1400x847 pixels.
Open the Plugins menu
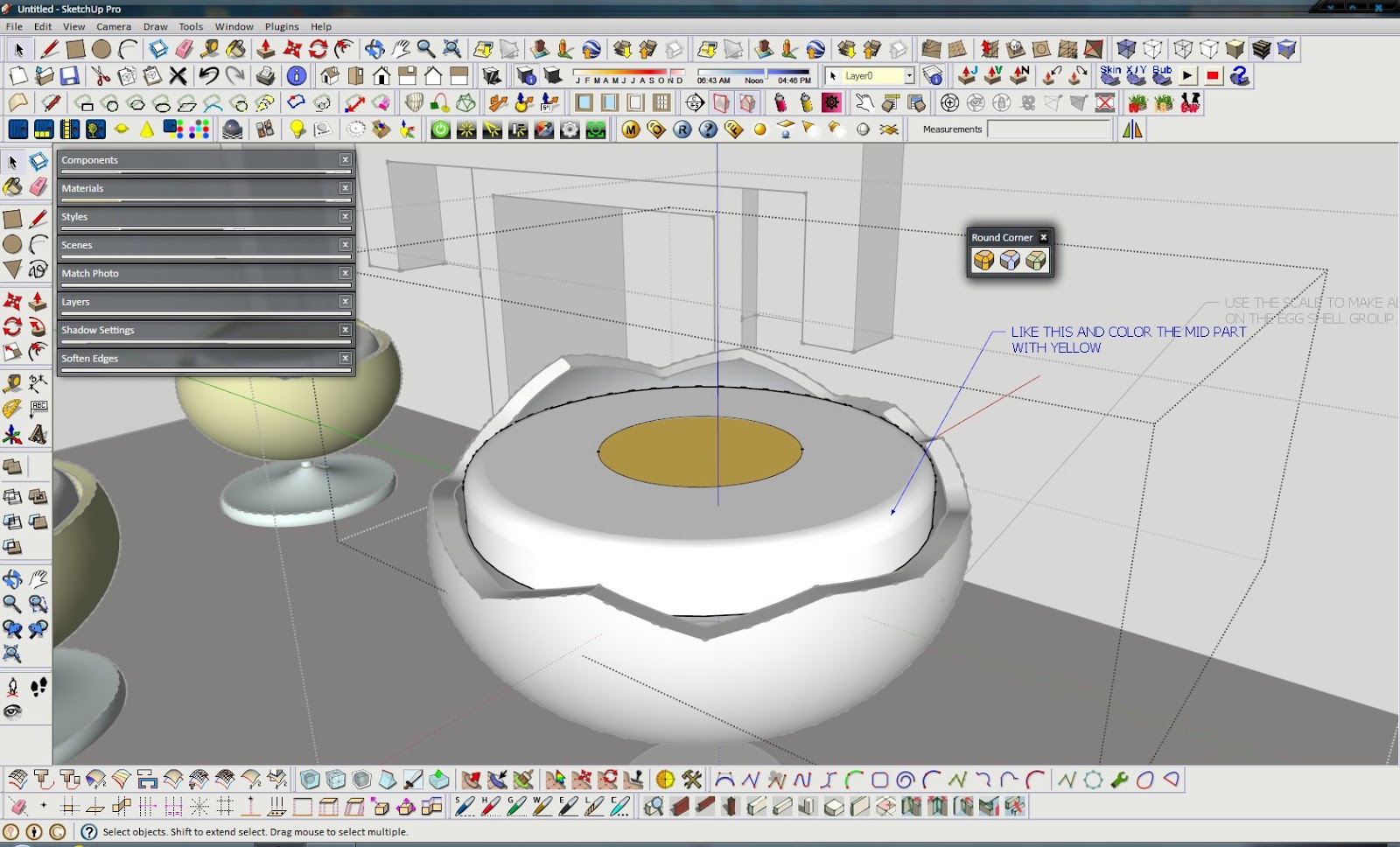click(282, 26)
